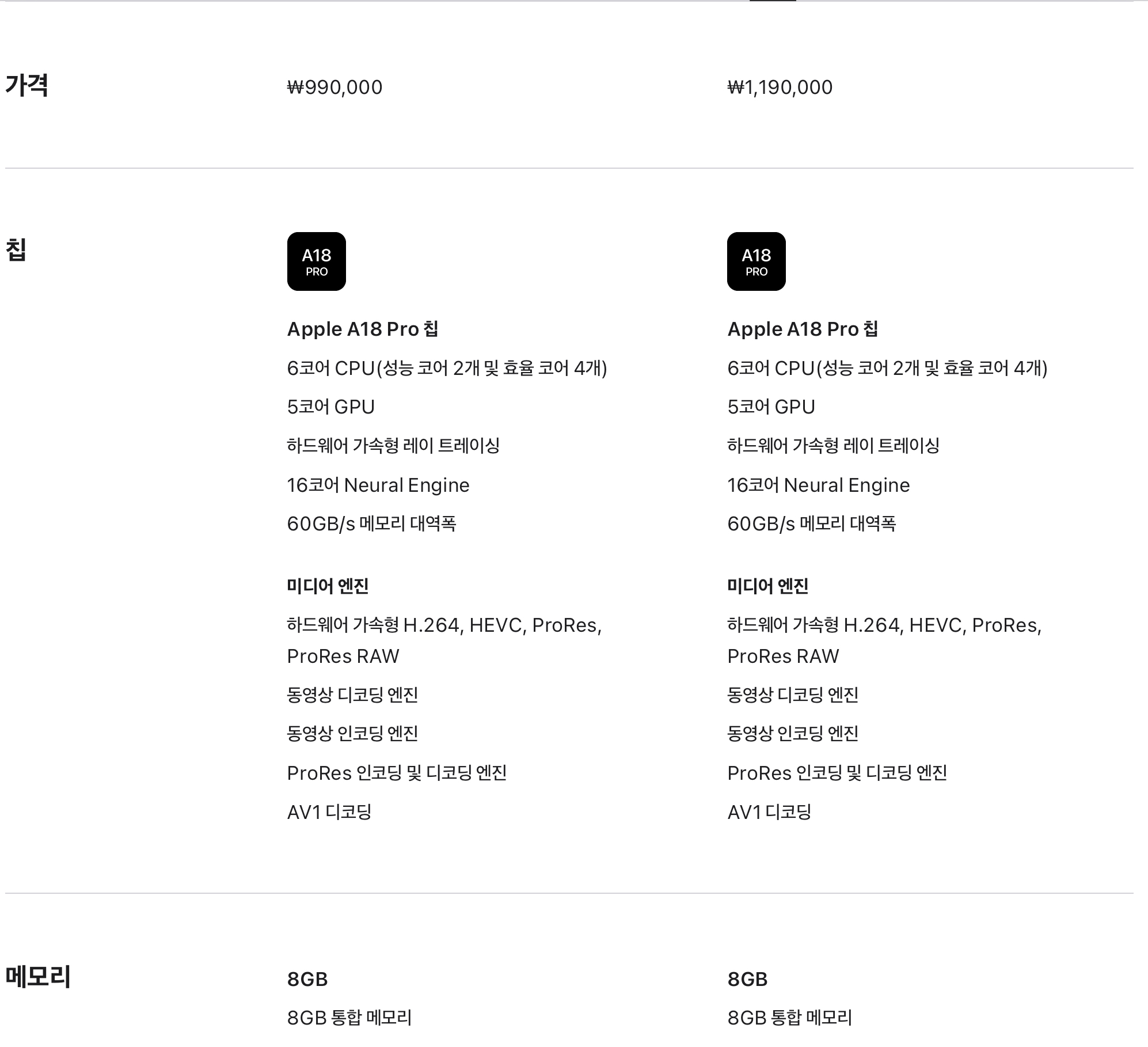Click the first model's 6코어 CPU line
Screen dimensions: 1148x1047
[447, 368]
